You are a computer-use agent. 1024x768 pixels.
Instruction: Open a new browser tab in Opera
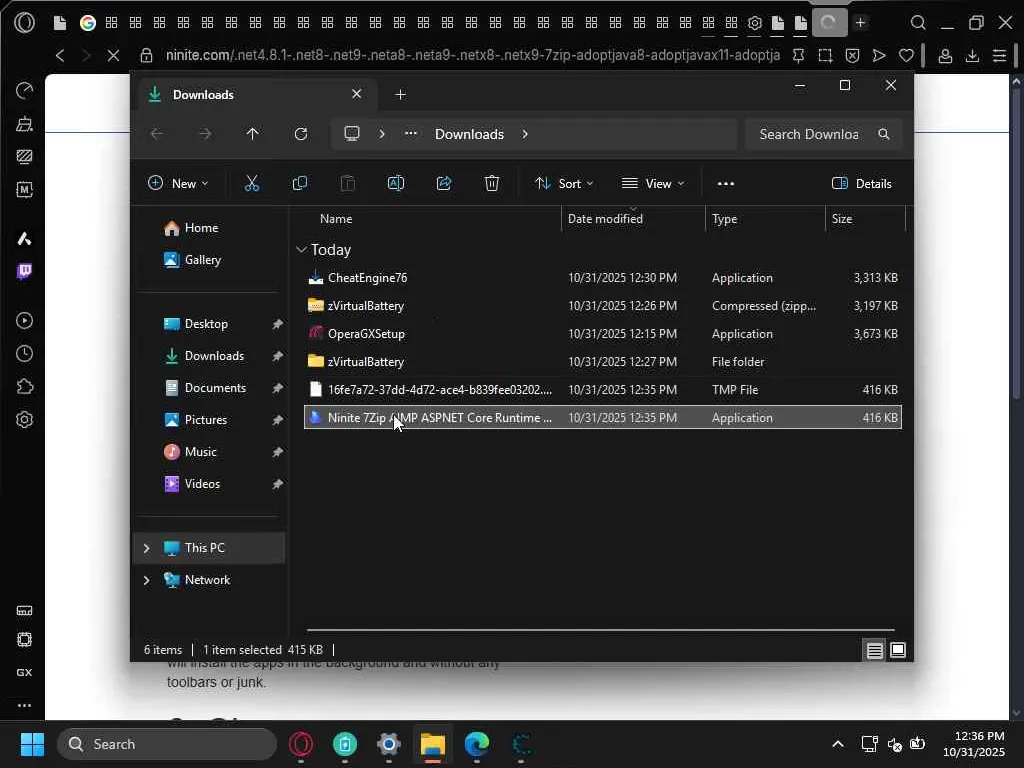pyautogui.click(x=861, y=23)
